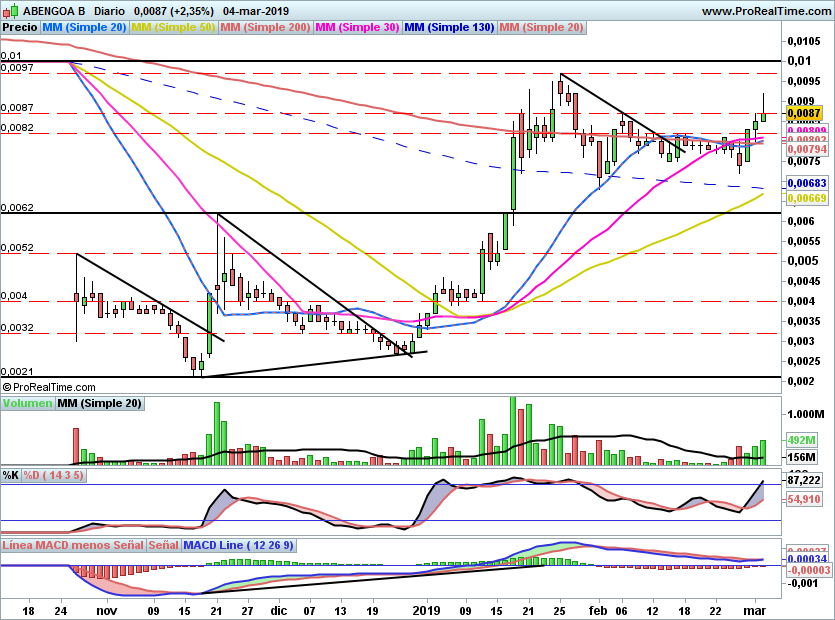Select the Precio label tab

pos(20,27)
